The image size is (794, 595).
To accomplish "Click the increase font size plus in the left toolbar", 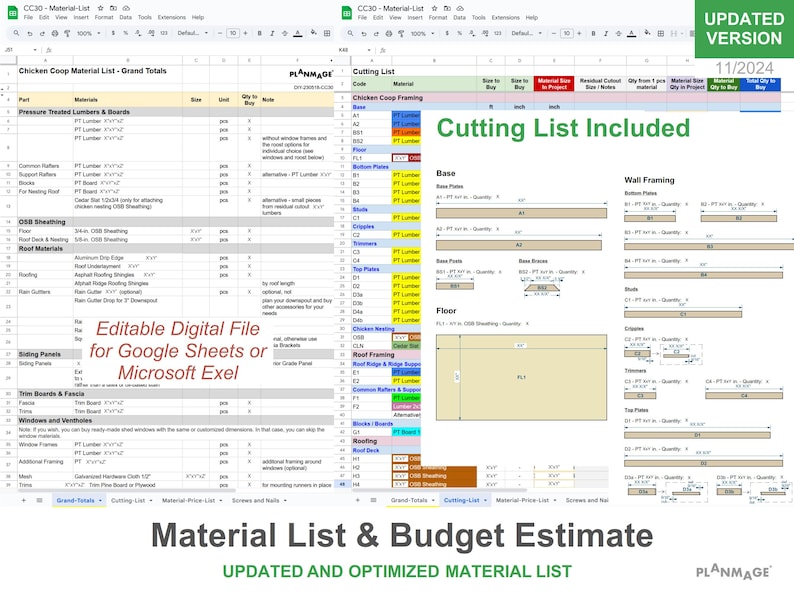I will [245, 33].
